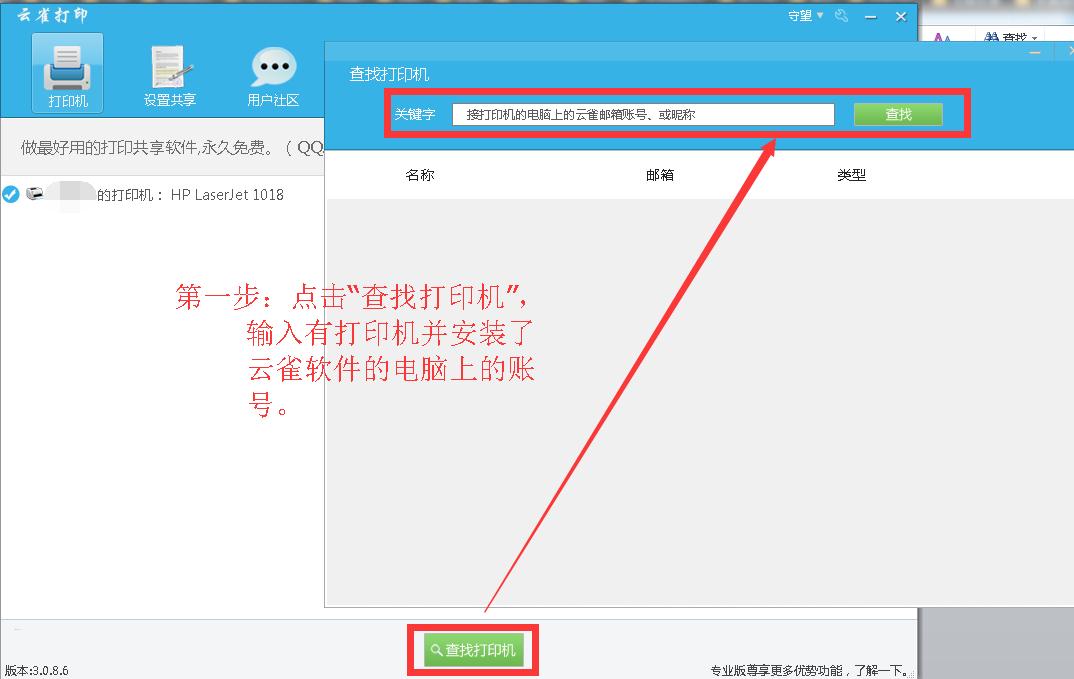This screenshot has height=679, width=1074.
Task: Click the keyword input field beside 关键字
Action: [644, 114]
